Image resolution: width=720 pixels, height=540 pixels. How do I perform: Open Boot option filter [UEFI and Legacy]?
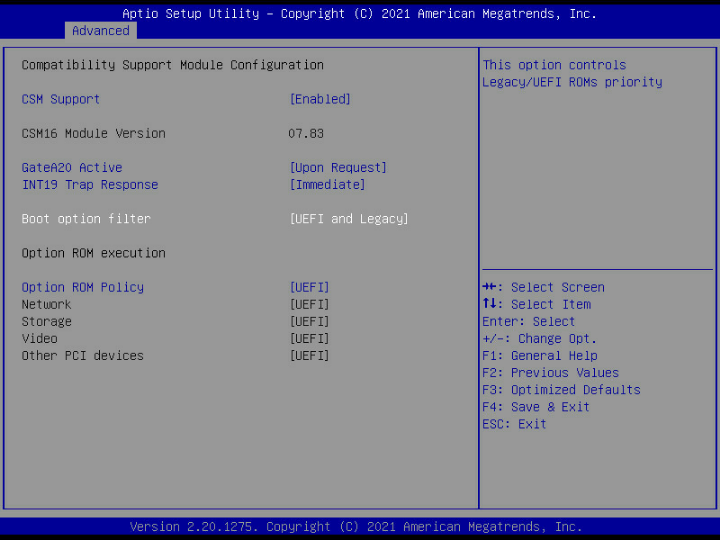pos(349,219)
